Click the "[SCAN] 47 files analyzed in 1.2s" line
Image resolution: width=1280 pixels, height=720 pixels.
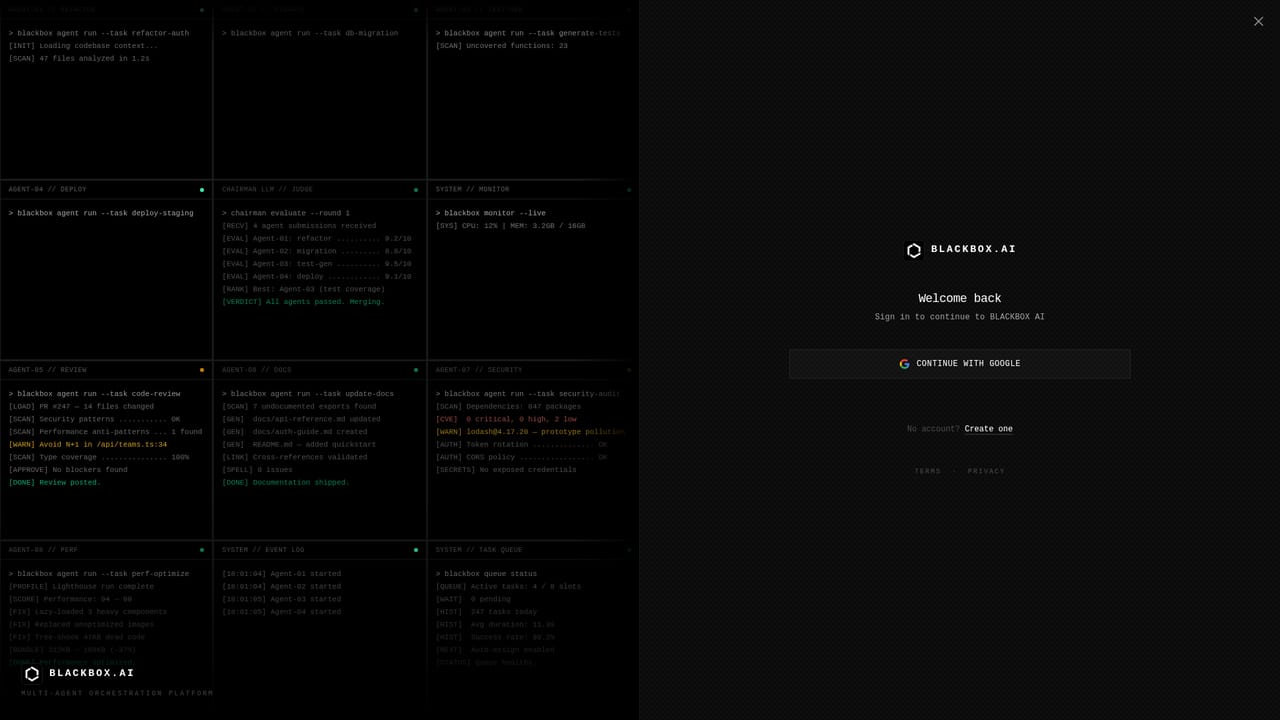79,58
